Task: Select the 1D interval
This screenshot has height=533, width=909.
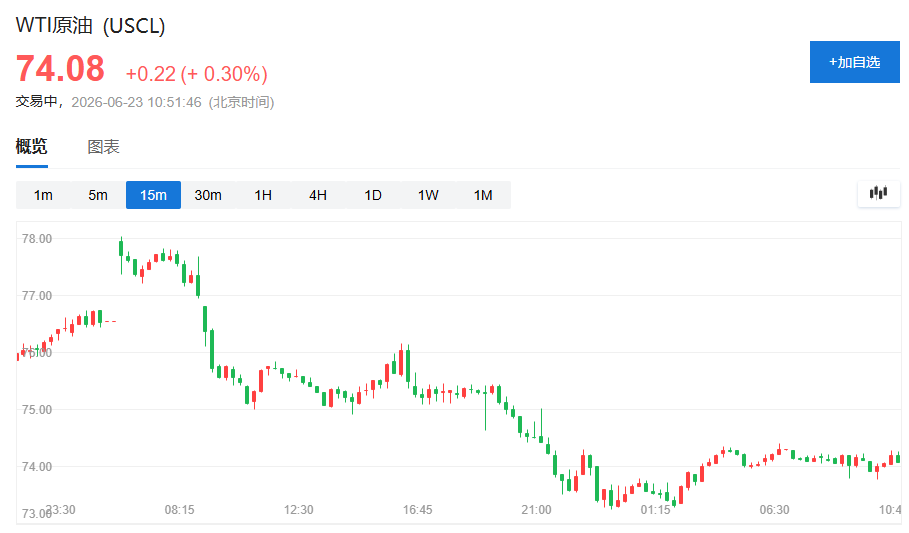Action: click(x=373, y=195)
